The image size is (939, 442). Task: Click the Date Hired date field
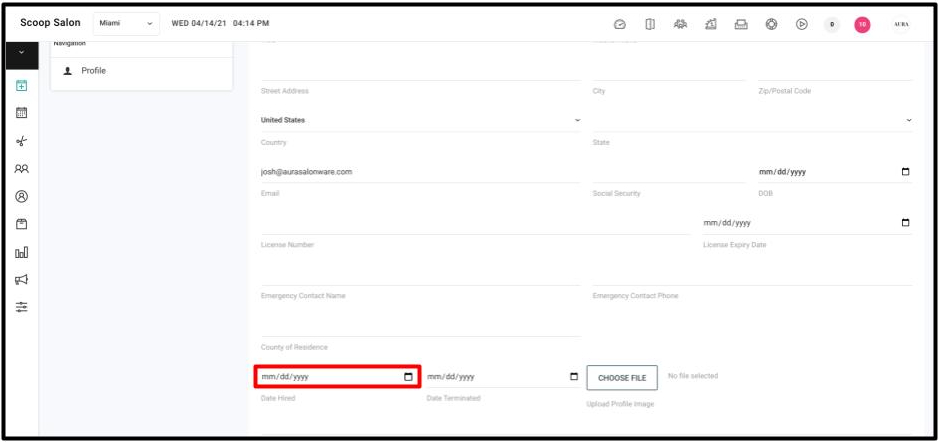[x=337, y=377]
